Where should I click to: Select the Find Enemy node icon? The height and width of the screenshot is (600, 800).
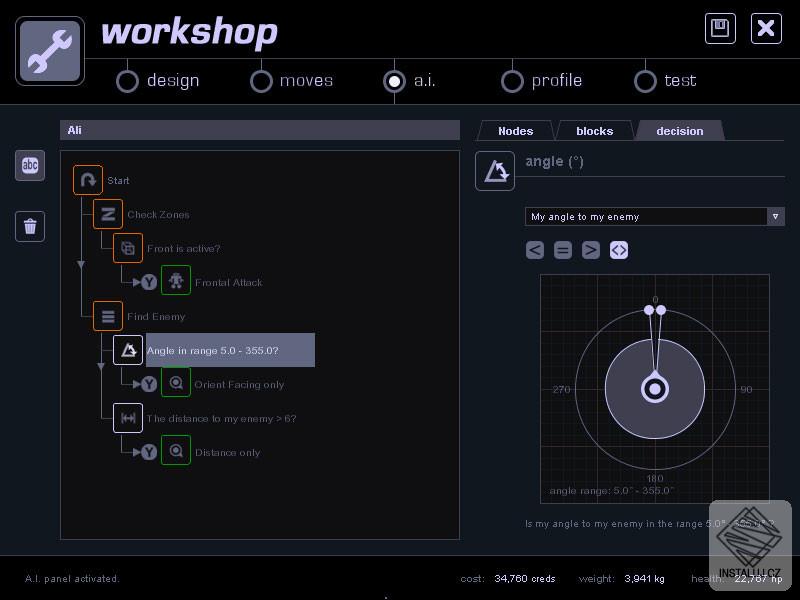point(108,316)
